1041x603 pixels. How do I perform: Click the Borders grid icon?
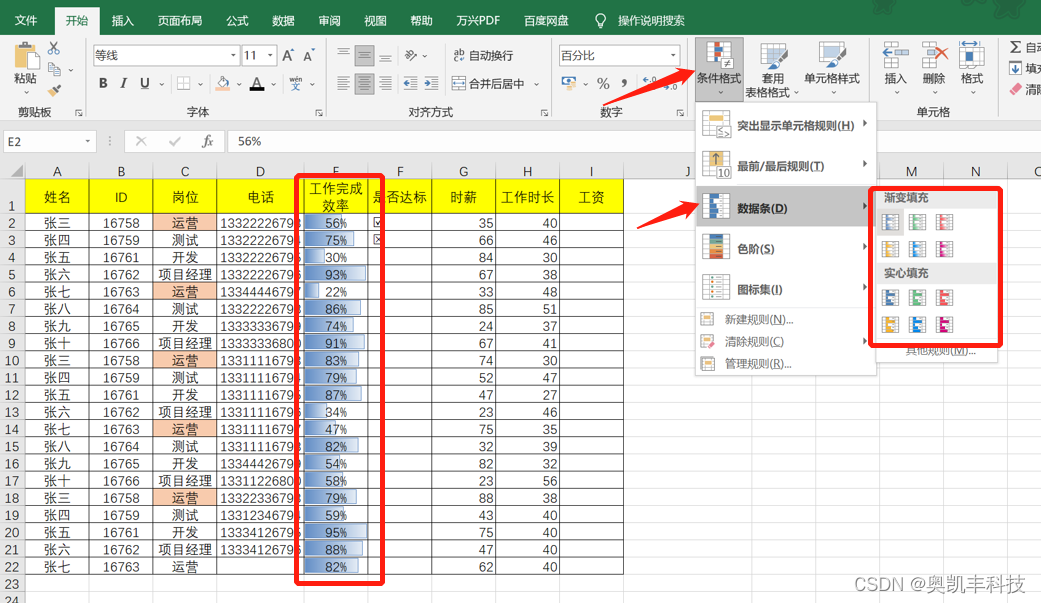(183, 84)
